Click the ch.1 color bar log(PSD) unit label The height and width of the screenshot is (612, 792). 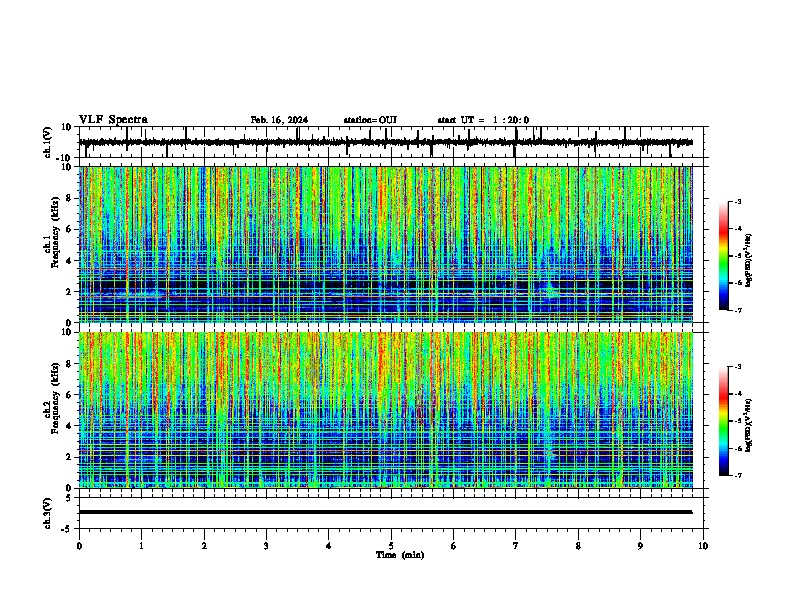749,261
